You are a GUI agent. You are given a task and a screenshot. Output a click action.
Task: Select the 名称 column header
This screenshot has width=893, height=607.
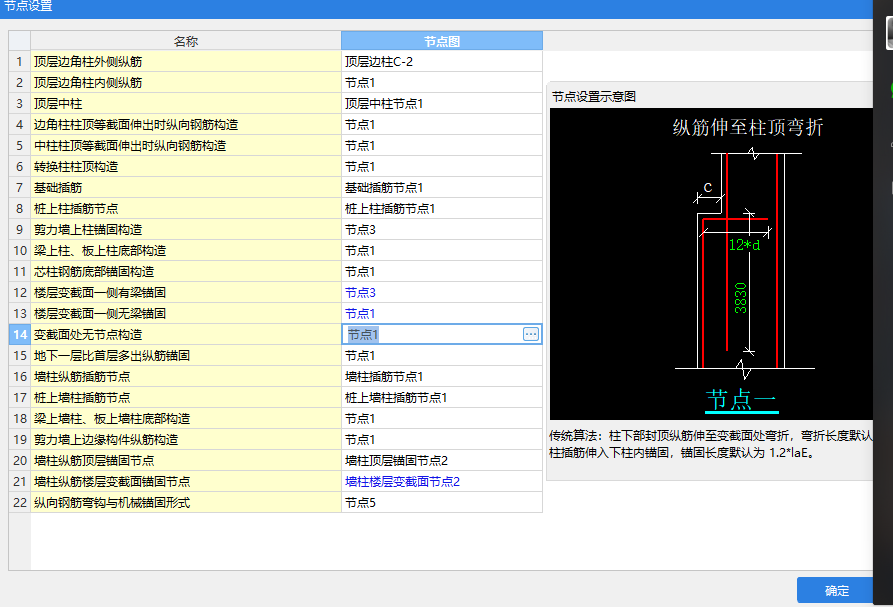coord(186,41)
